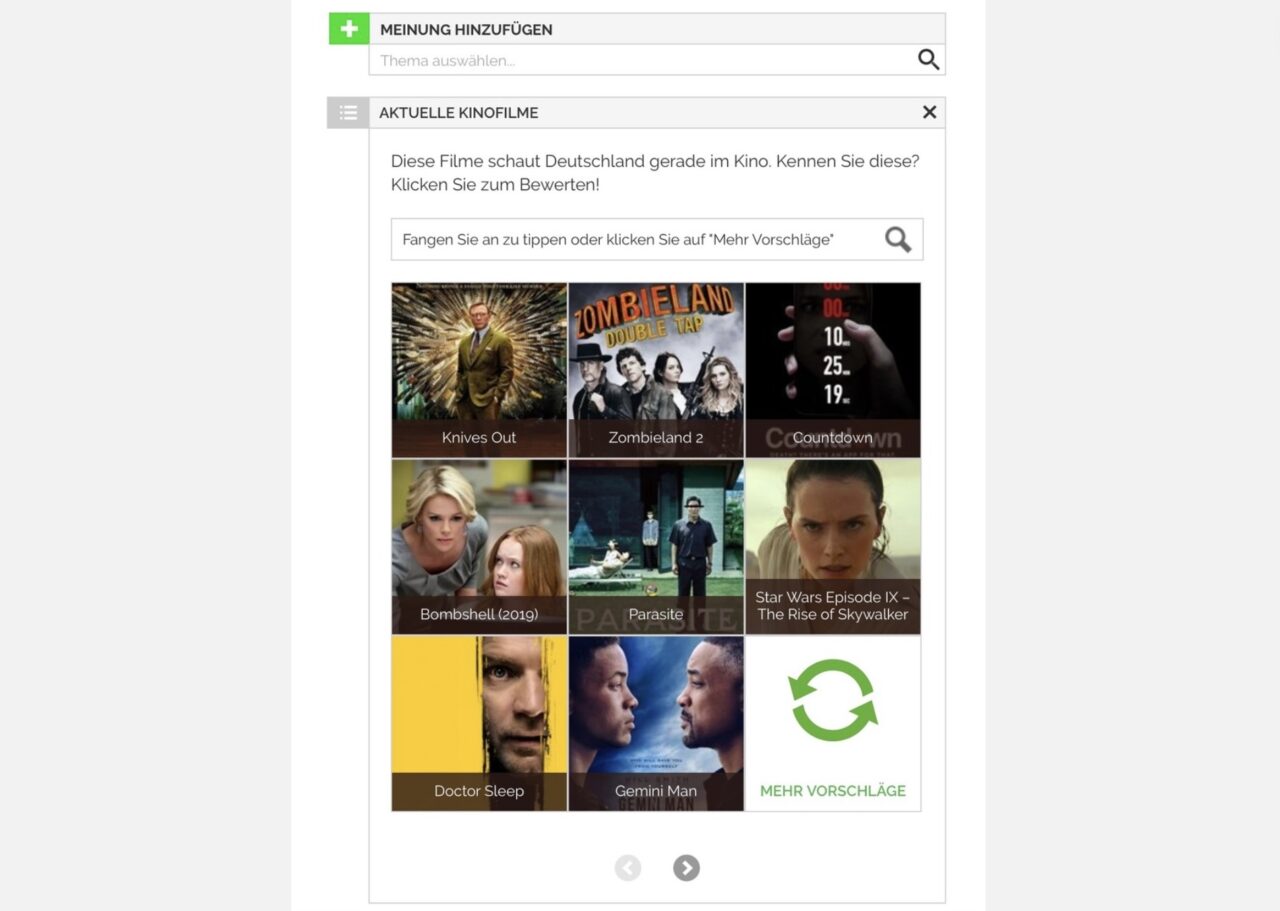The height and width of the screenshot is (911, 1280).
Task: Go to the next page of movies
Action: click(686, 868)
